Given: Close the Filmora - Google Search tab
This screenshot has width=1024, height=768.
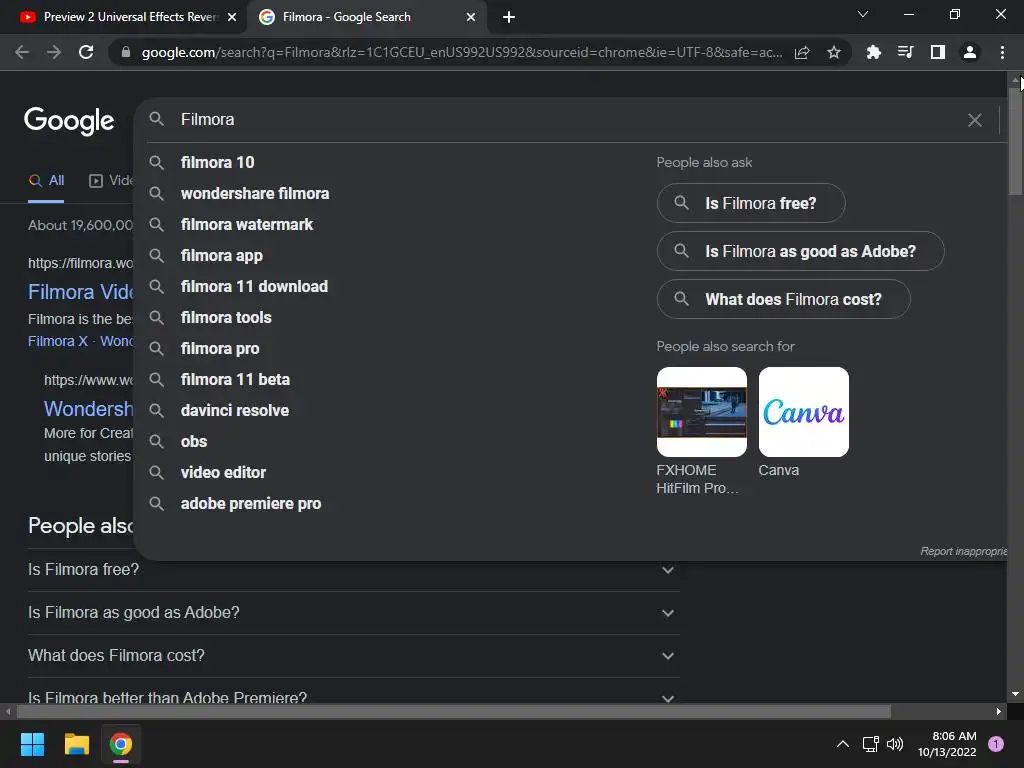Looking at the screenshot, I should (x=471, y=17).
